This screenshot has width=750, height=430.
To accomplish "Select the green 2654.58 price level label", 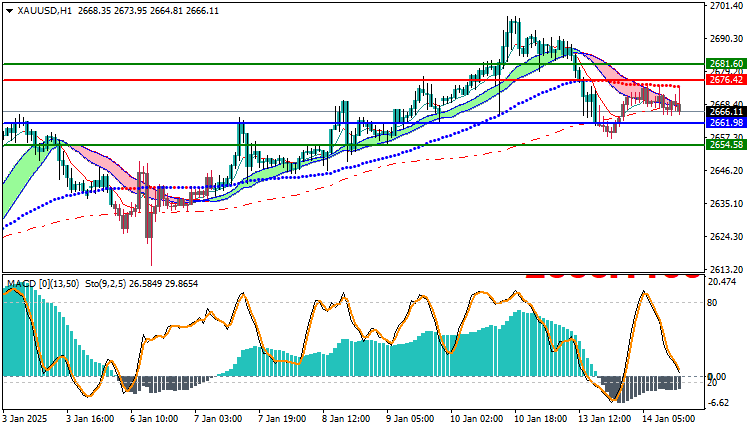I will (x=726, y=144).
